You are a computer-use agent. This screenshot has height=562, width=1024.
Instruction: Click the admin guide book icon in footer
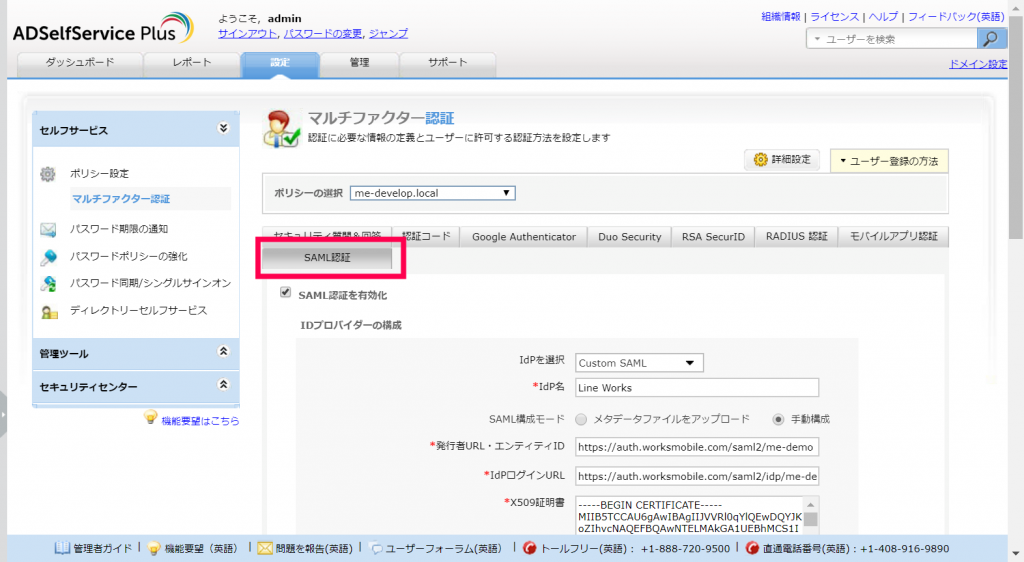[x=62, y=548]
